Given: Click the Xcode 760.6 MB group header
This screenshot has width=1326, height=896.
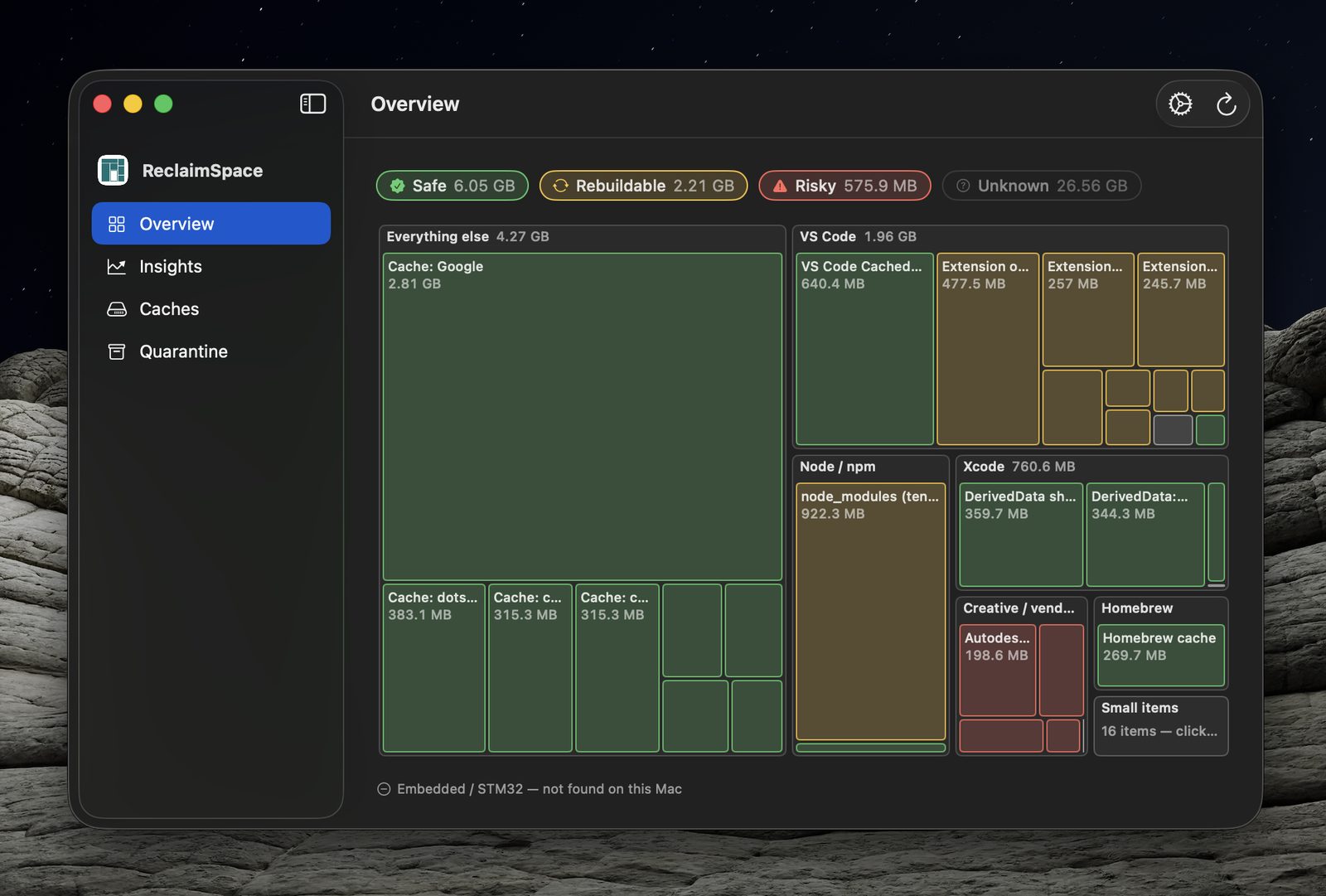Looking at the screenshot, I should coord(1019,467).
